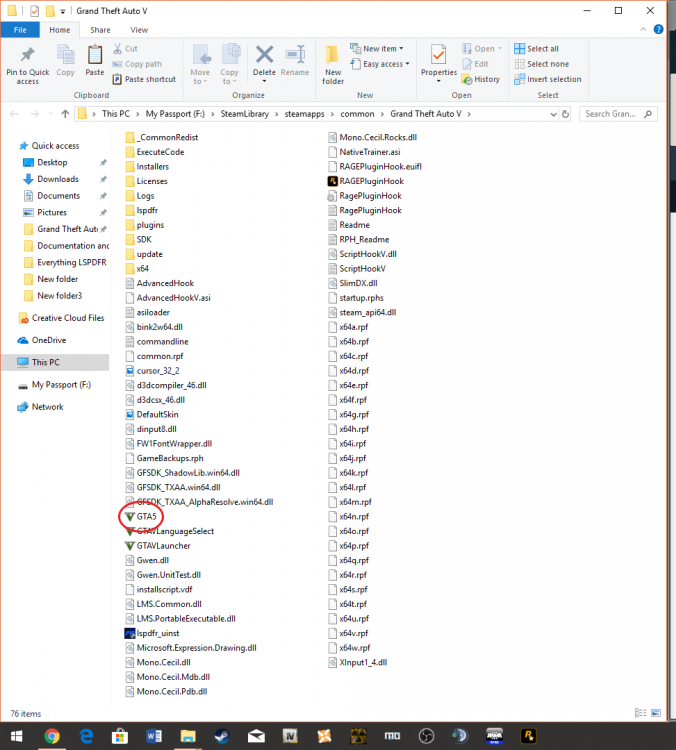Click Copy path in the ribbon

coord(137,64)
